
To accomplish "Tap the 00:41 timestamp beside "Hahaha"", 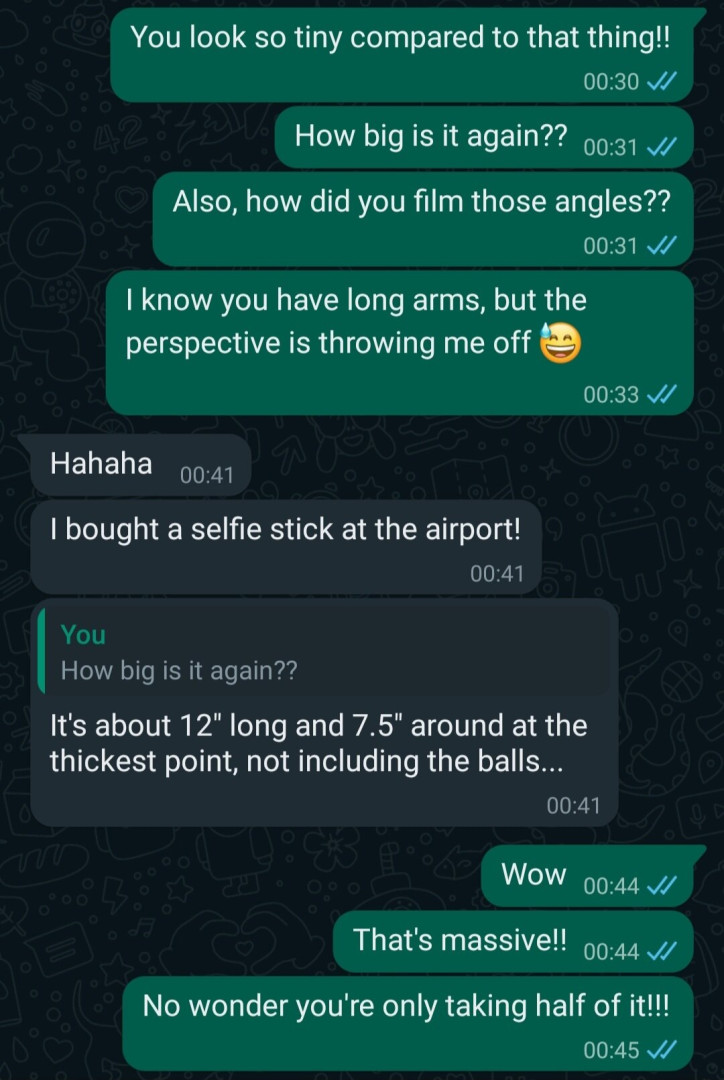I will pos(206,476).
